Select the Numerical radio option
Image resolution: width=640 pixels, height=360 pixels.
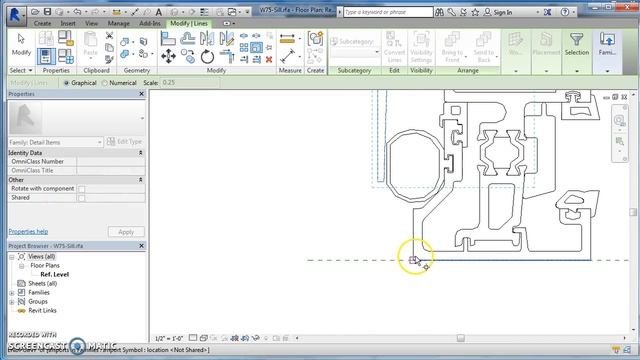tap(104, 83)
